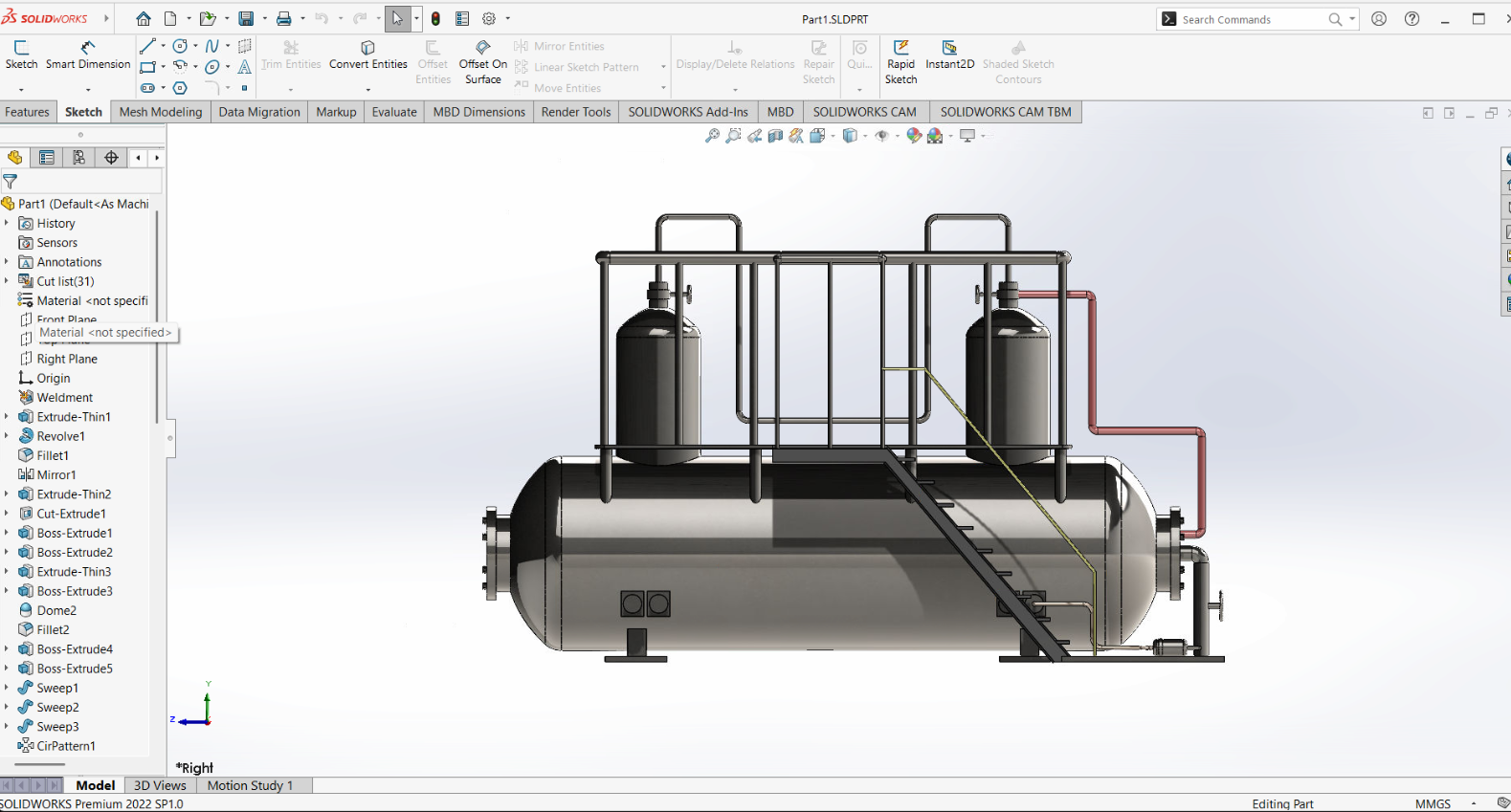Switch to the Features tab

pyautogui.click(x=27, y=112)
